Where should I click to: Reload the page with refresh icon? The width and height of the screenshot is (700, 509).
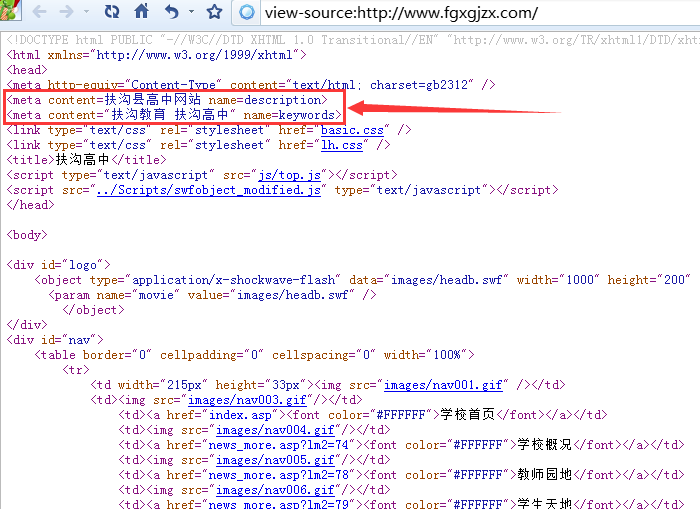112,12
